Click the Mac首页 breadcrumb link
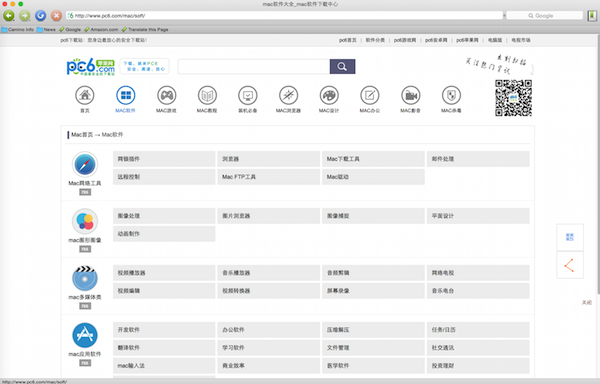The height and width of the screenshot is (384, 600). 82,135
